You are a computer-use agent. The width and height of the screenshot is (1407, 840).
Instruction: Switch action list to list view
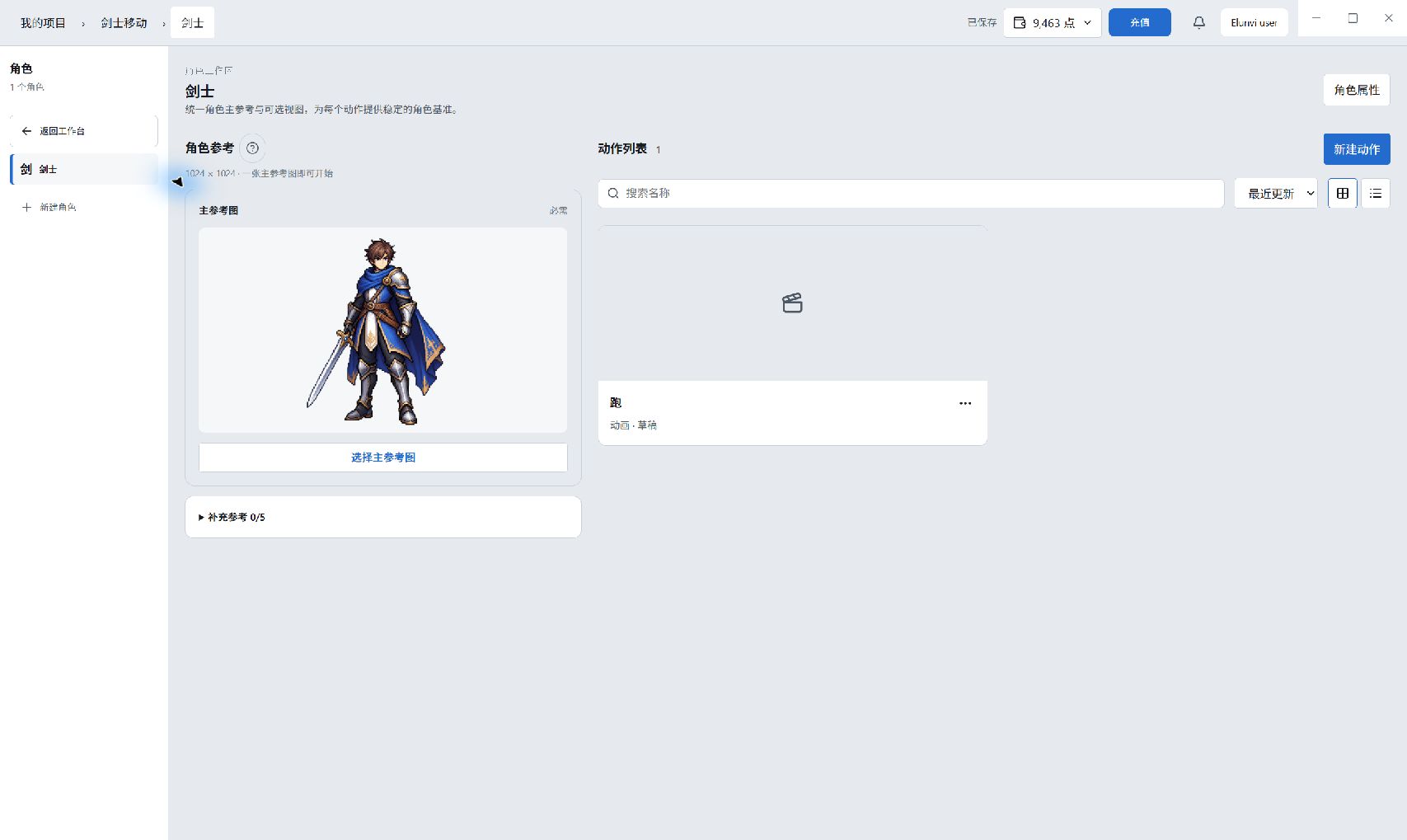point(1376,193)
